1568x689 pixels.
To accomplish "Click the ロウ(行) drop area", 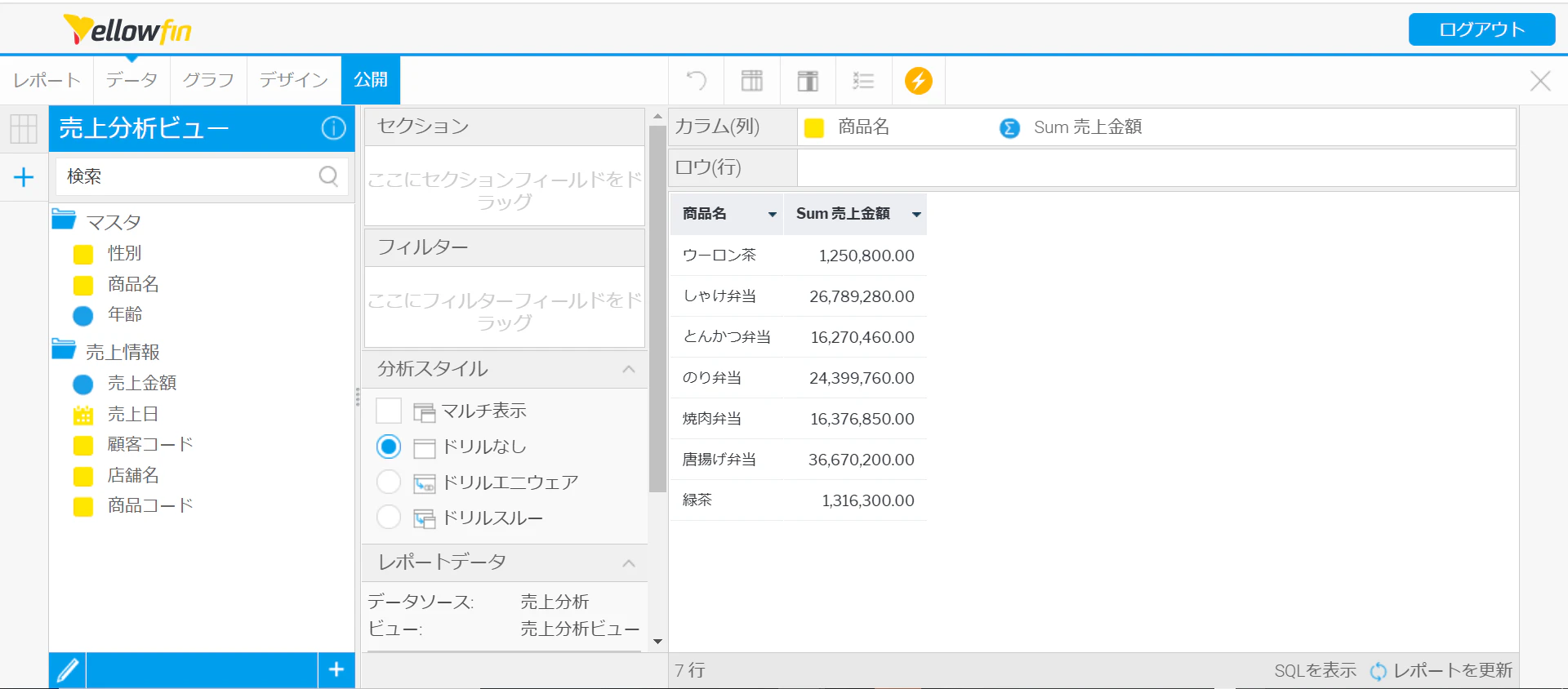I will point(1156,167).
